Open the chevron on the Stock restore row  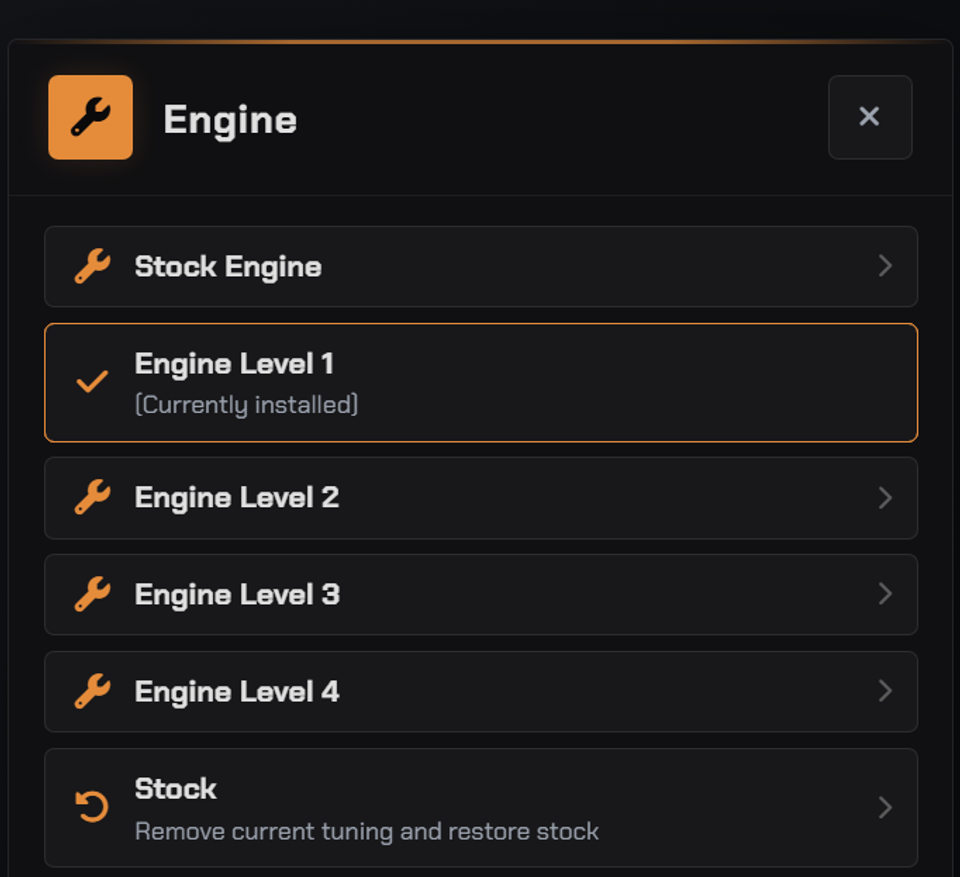pos(885,807)
